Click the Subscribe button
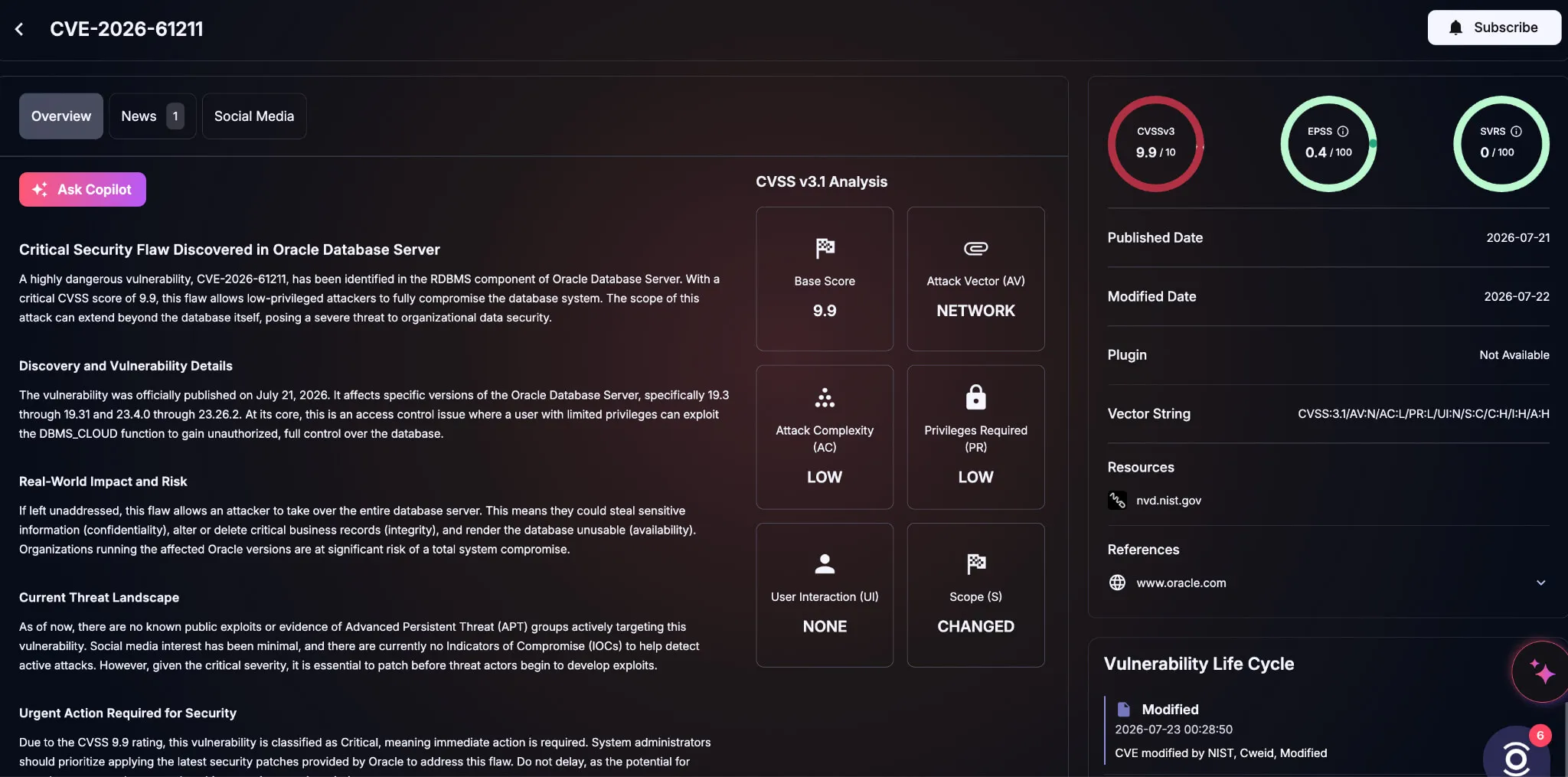Screen dimensions: 1568x777 [1494, 28]
